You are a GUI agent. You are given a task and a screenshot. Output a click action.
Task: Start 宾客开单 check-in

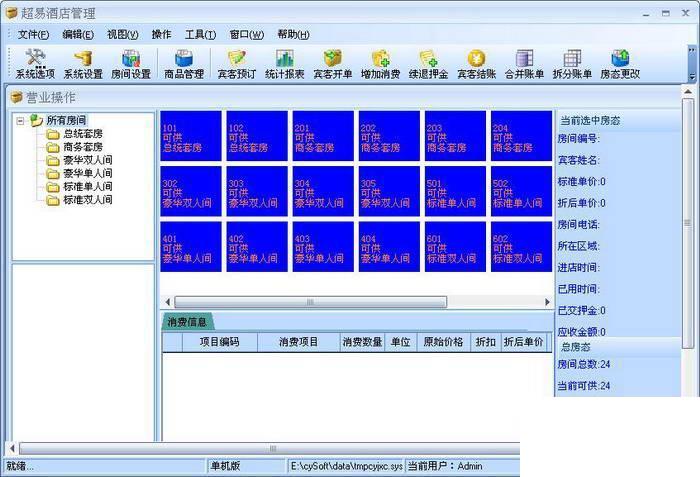[x=333, y=64]
